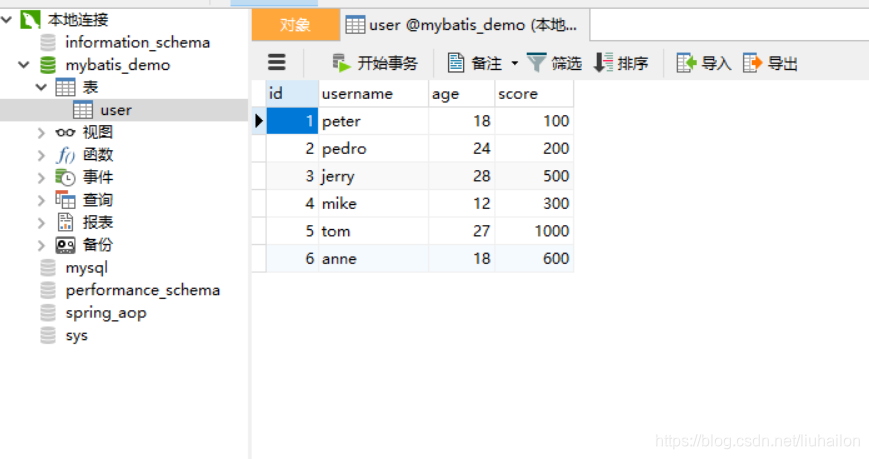Screen dimensions: 869x459
Task: Click the spring_aop database icon
Action: [48, 313]
